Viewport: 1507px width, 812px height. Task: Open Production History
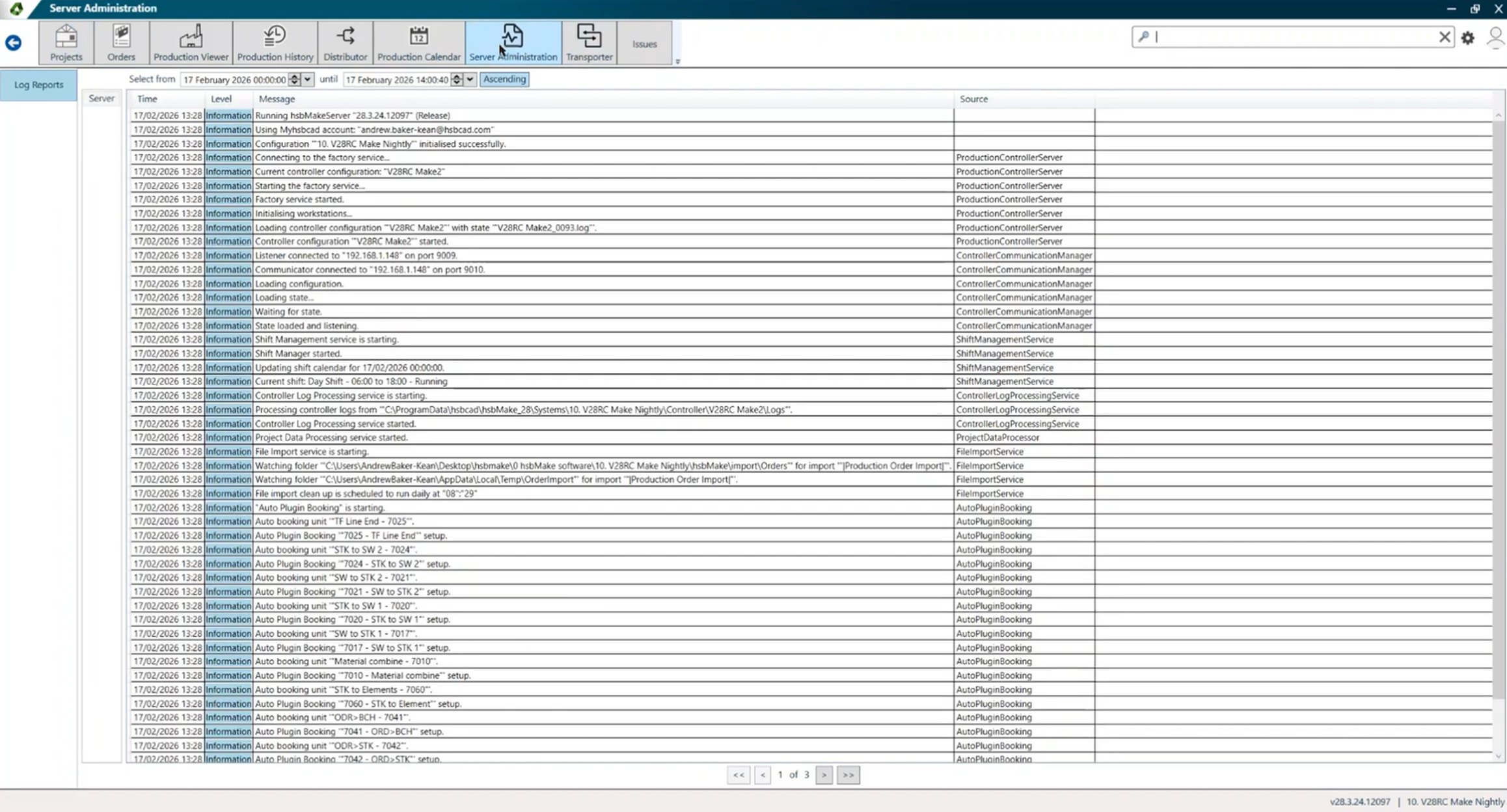click(x=275, y=43)
